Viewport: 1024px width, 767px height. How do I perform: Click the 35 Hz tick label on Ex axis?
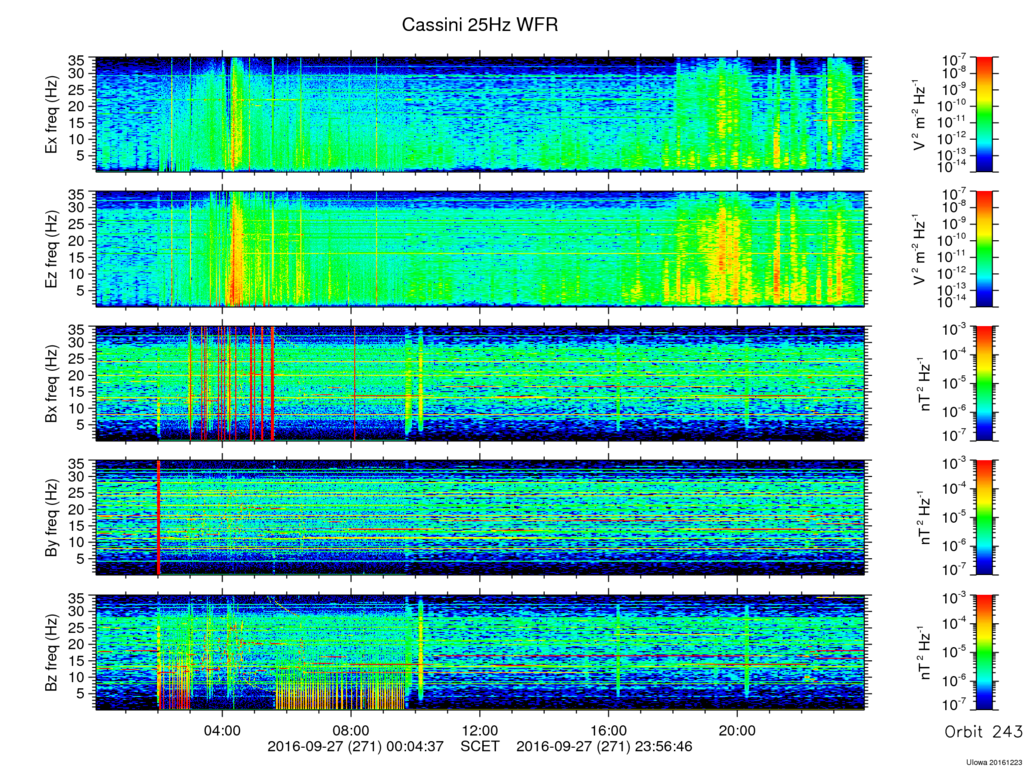point(78,63)
